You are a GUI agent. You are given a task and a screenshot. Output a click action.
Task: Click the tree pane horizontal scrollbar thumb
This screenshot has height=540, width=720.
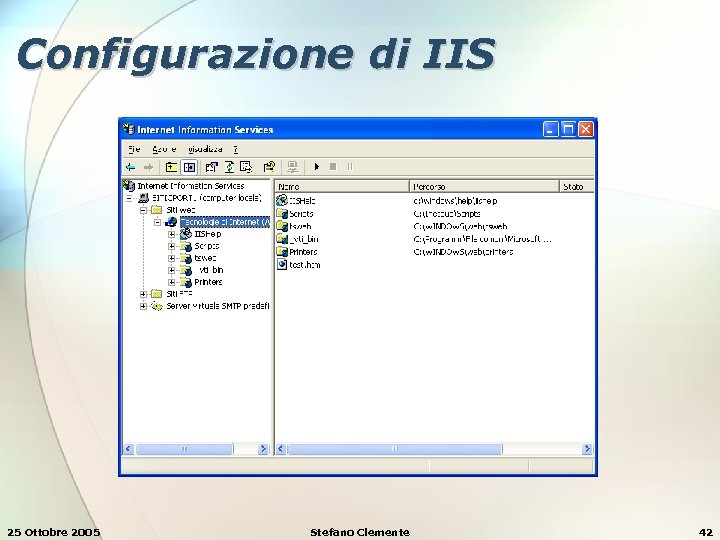pyautogui.click(x=185, y=449)
